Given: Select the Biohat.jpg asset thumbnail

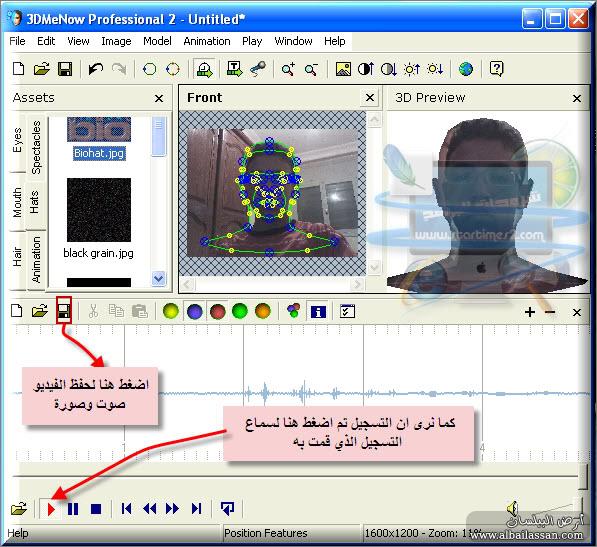Looking at the screenshot, I should [x=99, y=129].
